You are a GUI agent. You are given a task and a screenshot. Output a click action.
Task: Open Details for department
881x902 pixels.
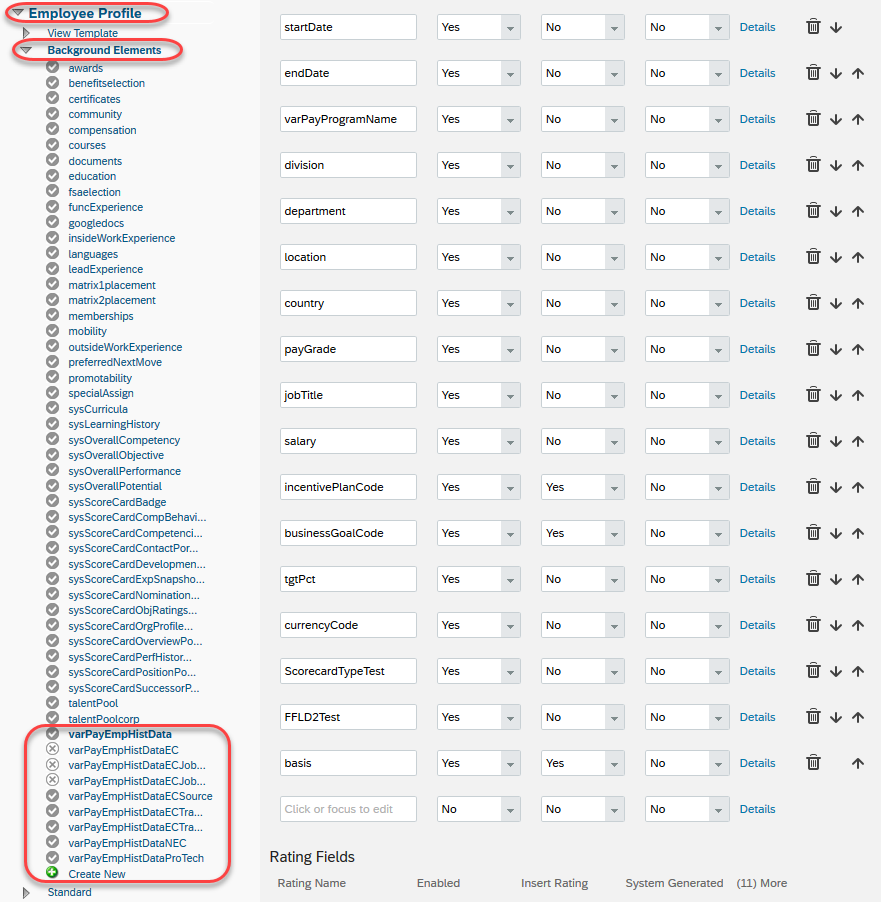tap(757, 211)
